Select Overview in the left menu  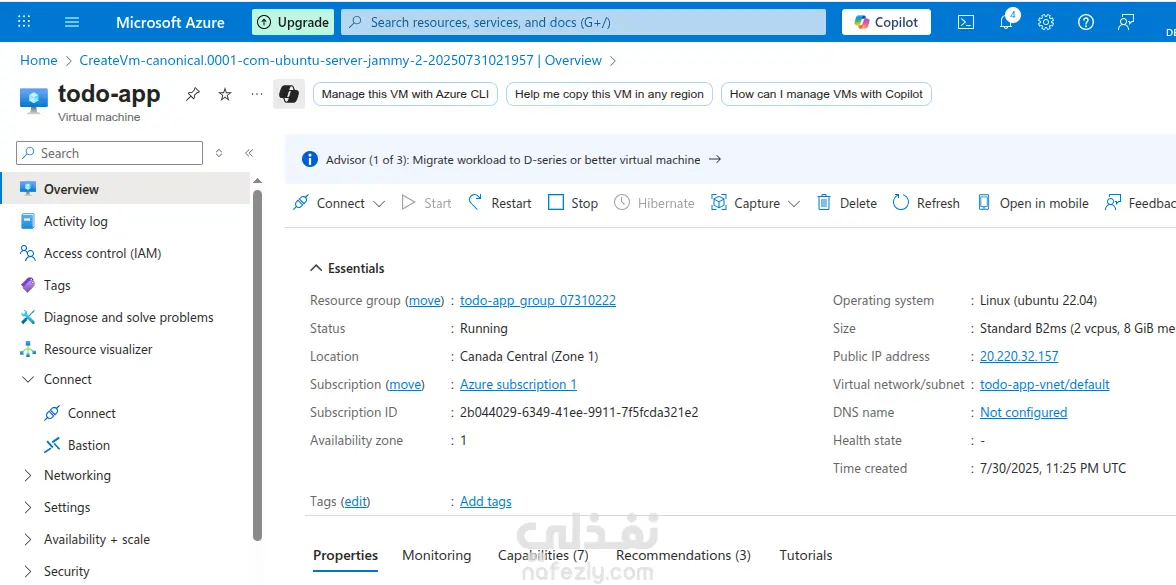tap(125, 189)
